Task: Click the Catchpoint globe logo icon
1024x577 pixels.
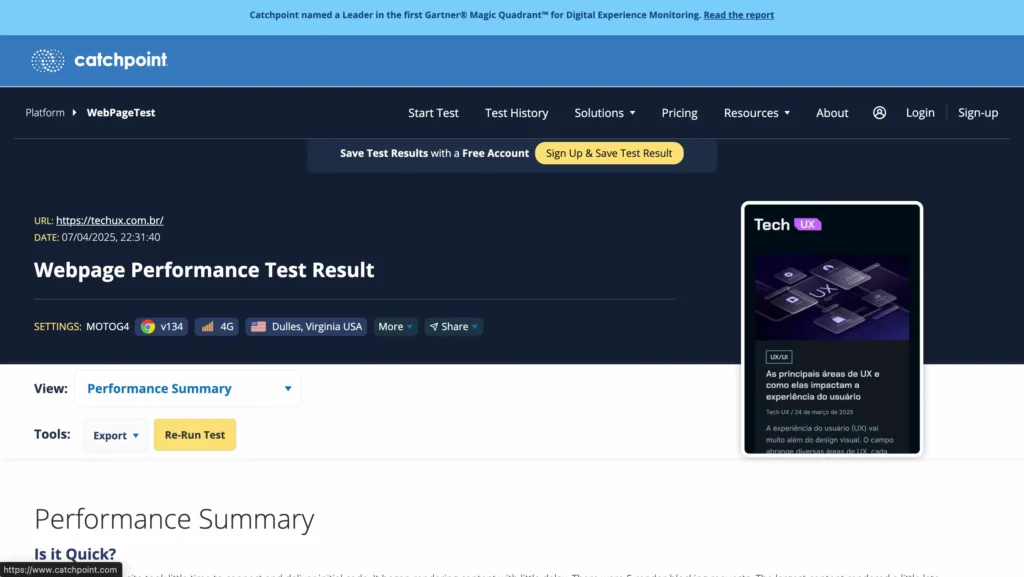Action: click(48, 60)
